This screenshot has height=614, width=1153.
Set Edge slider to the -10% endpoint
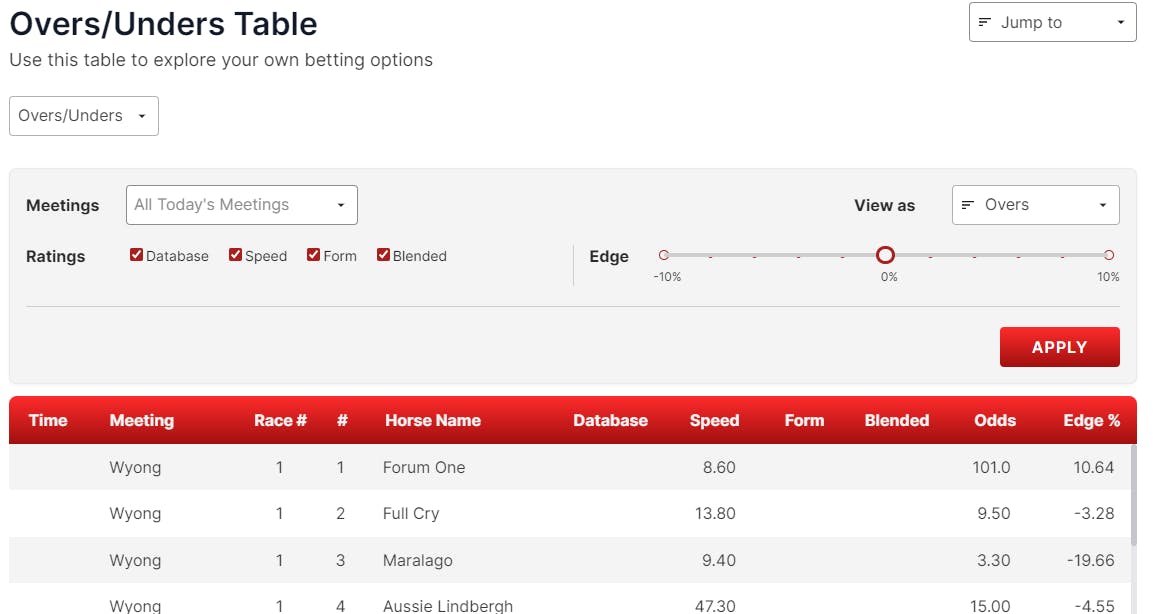(x=662, y=255)
